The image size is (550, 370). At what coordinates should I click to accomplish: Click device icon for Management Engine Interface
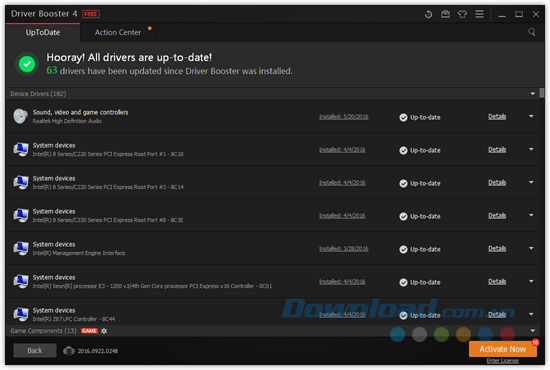coord(21,248)
